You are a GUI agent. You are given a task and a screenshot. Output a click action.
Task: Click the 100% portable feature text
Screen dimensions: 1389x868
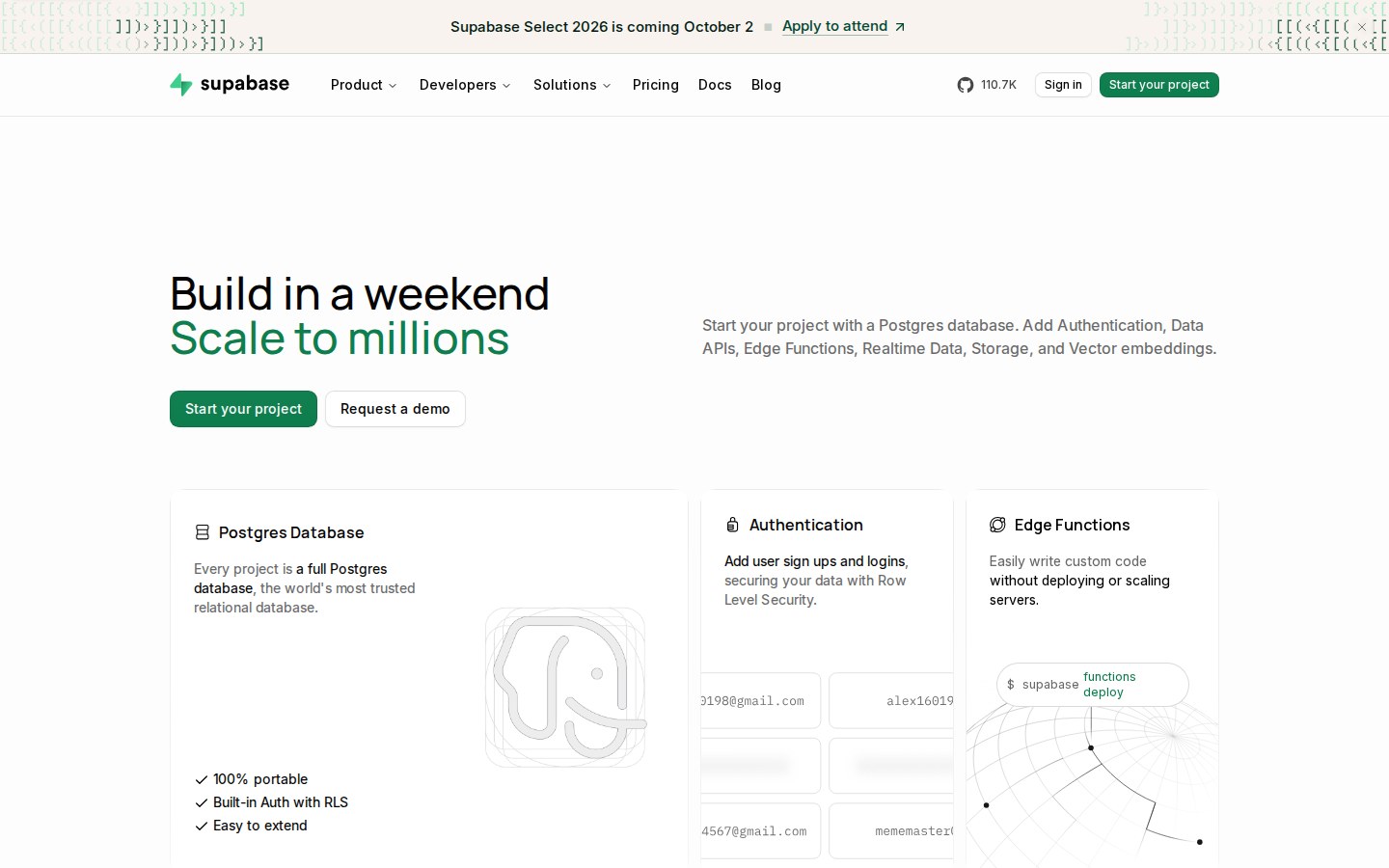tap(260, 779)
